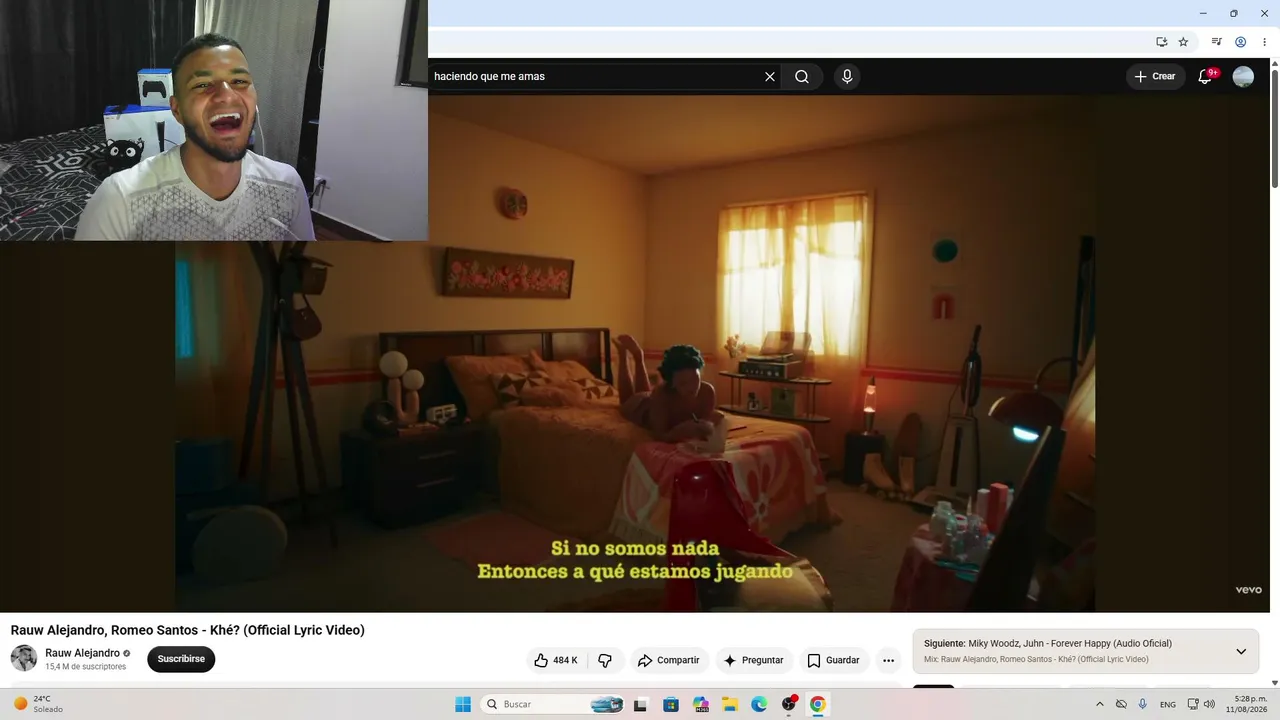Open weather widget 24°C Soleado
Image resolution: width=1280 pixels, height=720 pixels.
pyautogui.click(x=36, y=704)
